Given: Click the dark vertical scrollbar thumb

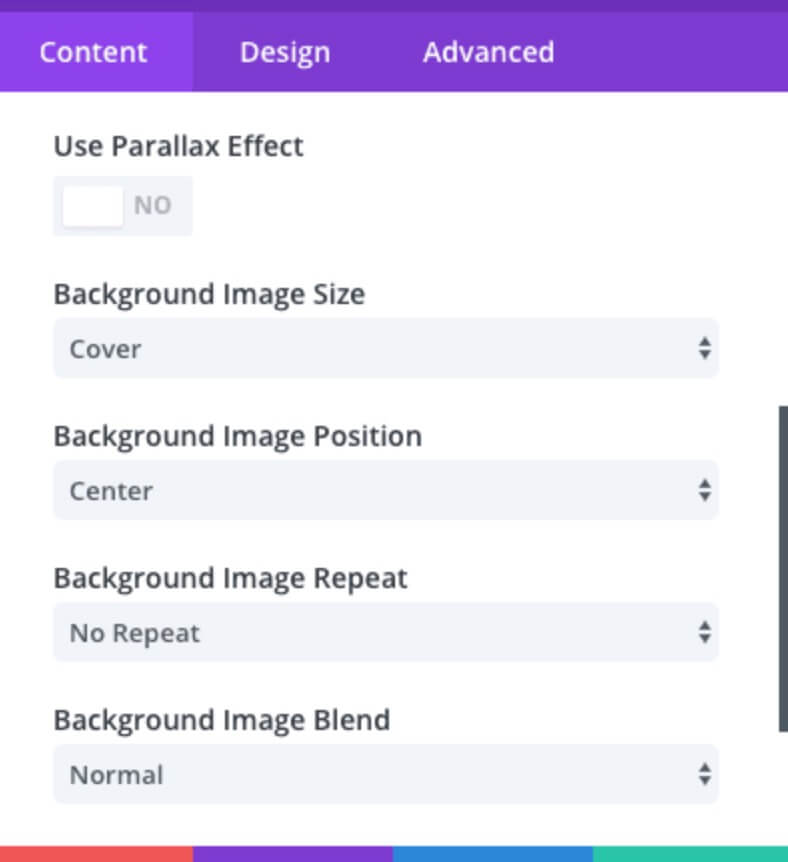Looking at the screenshot, I should [784, 569].
